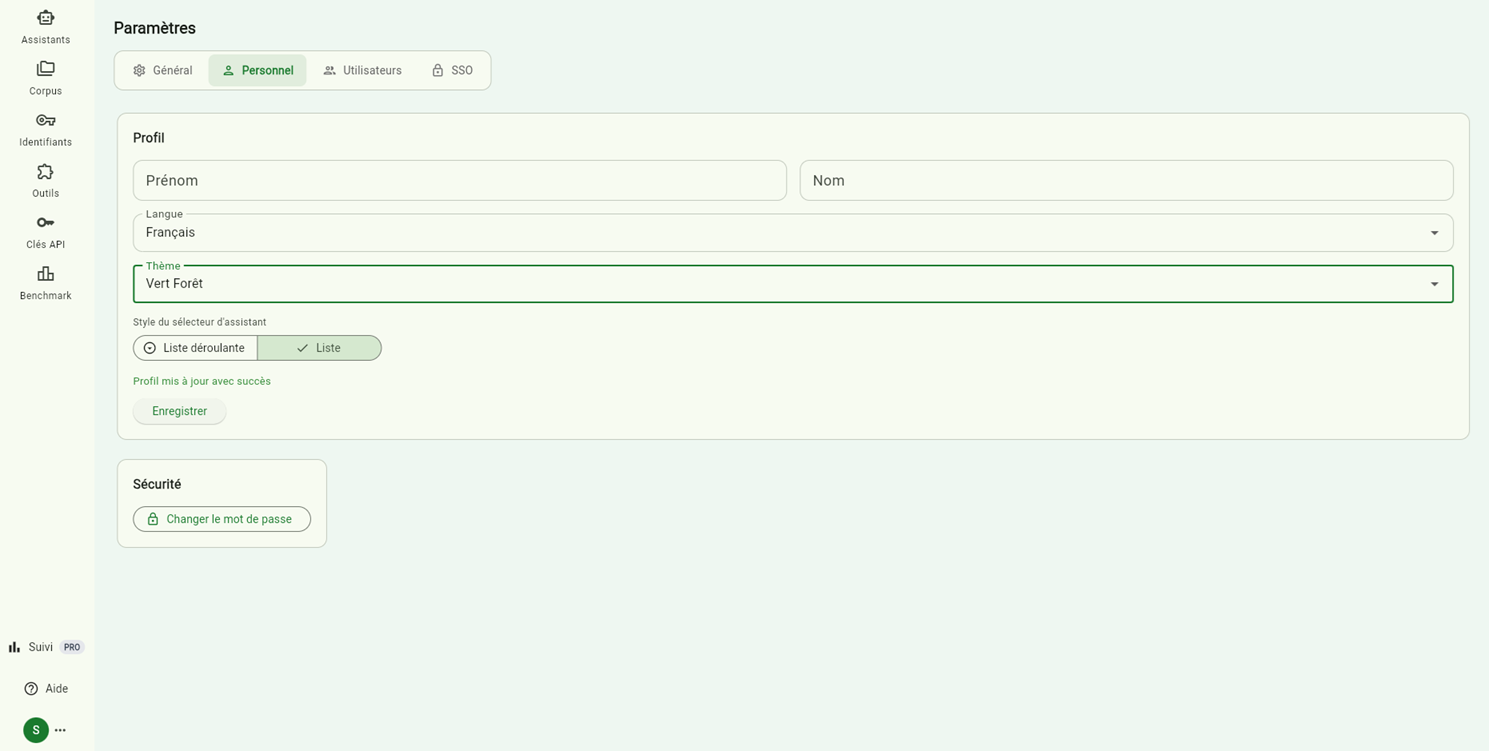Click the padlock icon of SSO tab
The height and width of the screenshot is (751, 1489).
pyautogui.click(x=437, y=70)
